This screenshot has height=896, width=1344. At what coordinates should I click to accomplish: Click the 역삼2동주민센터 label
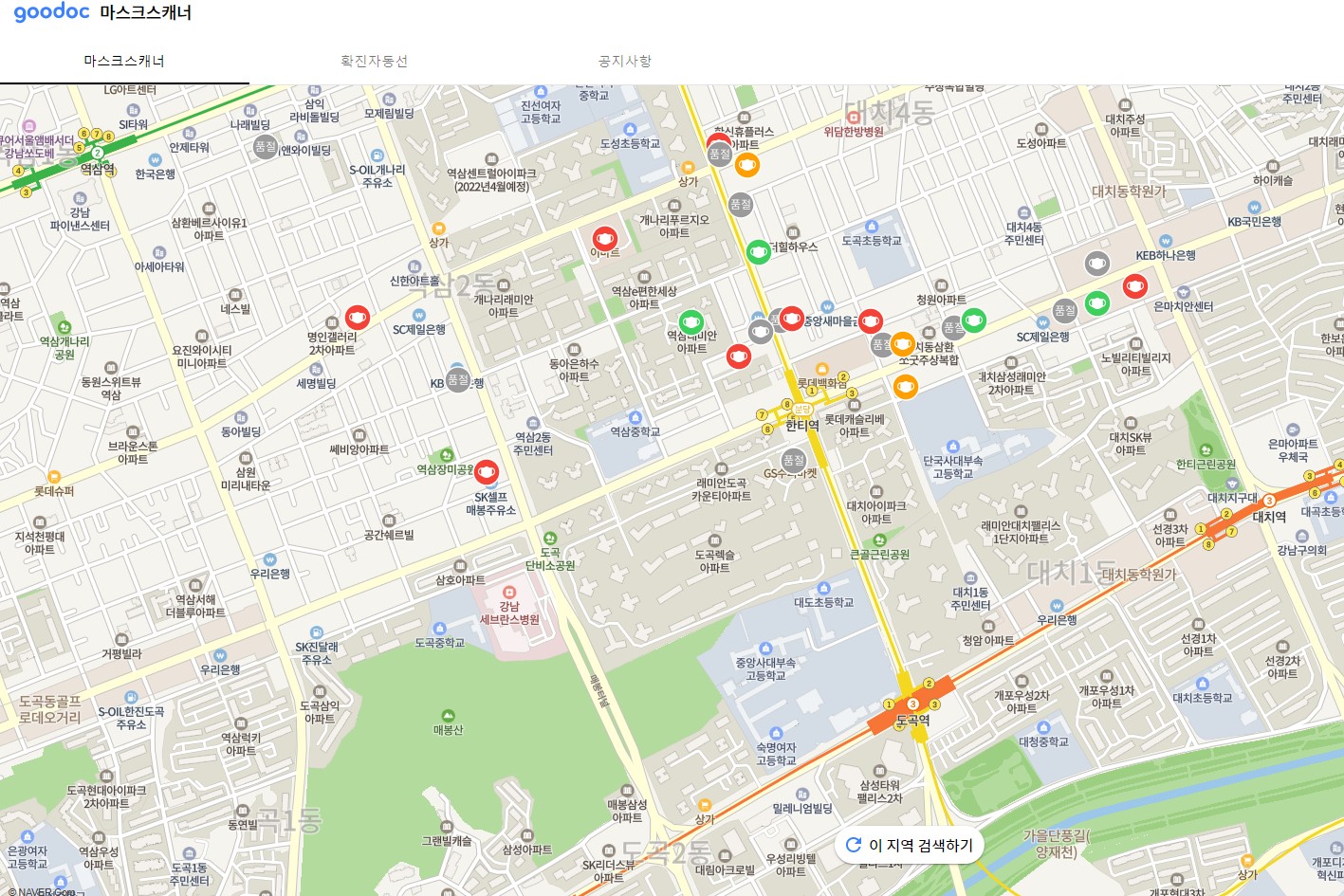pyautogui.click(x=533, y=444)
